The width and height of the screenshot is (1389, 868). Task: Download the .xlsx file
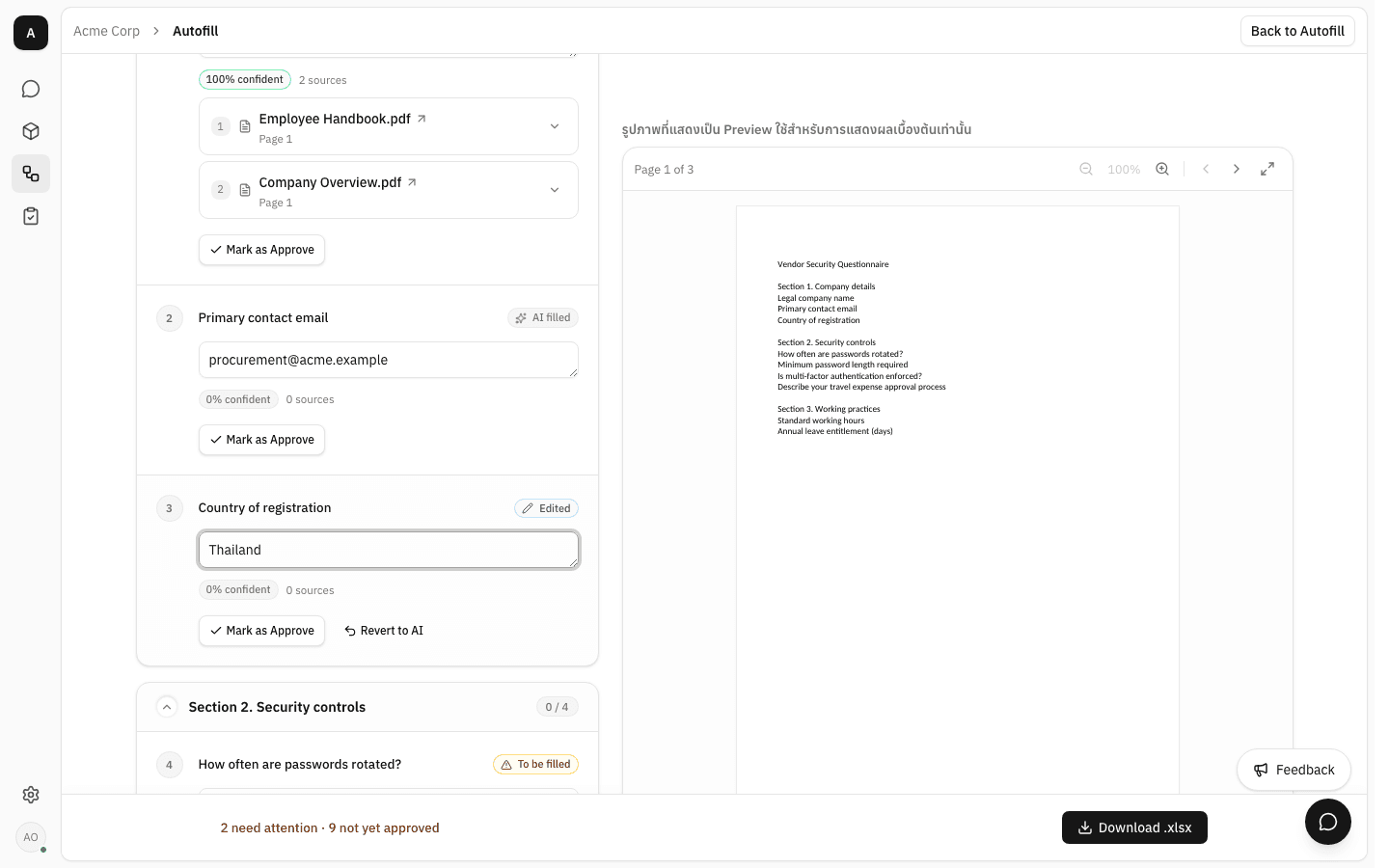[x=1134, y=827]
